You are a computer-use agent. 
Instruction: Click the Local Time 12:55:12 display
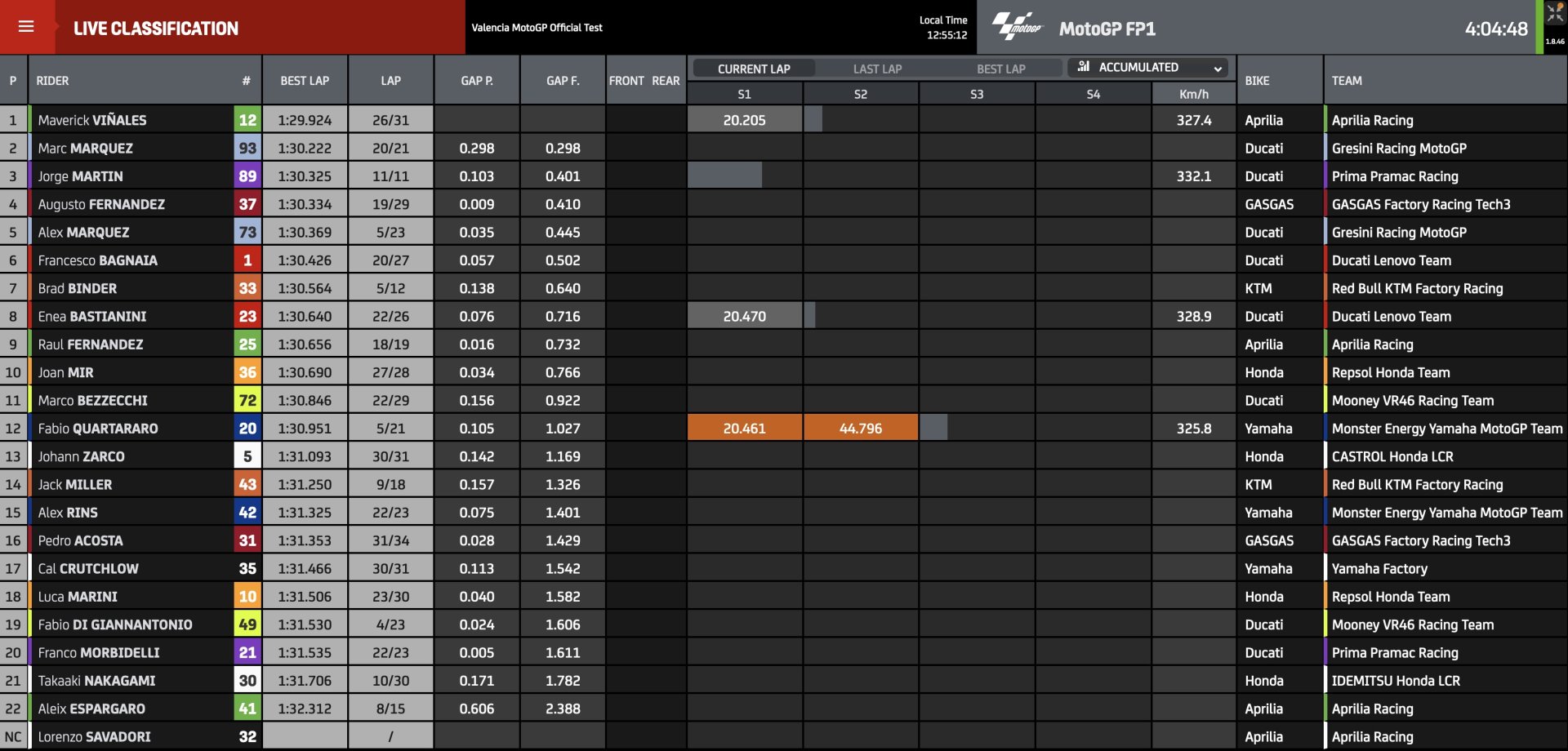pyautogui.click(x=944, y=28)
